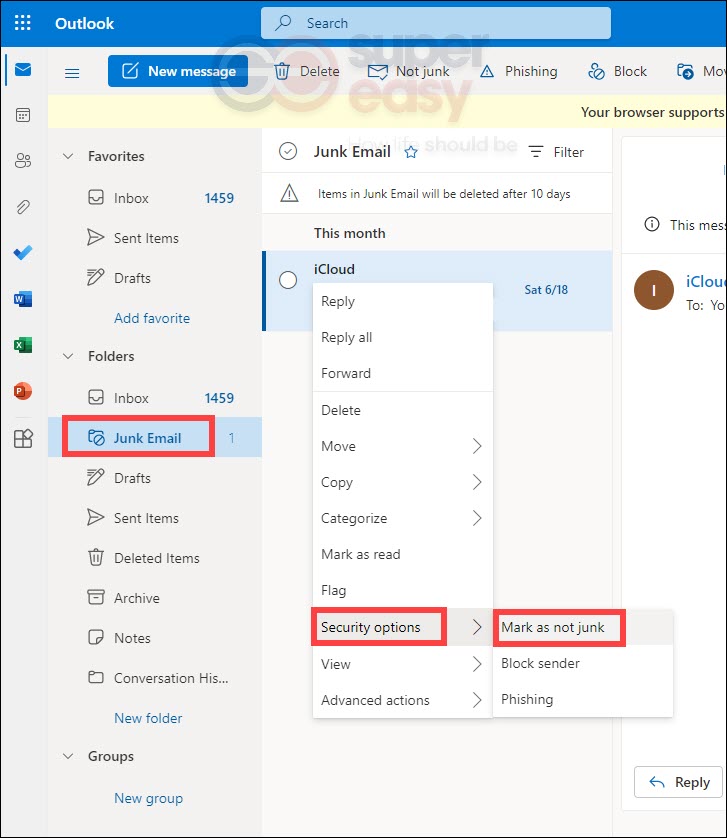Click the Delete trash toolbar button

[307, 71]
